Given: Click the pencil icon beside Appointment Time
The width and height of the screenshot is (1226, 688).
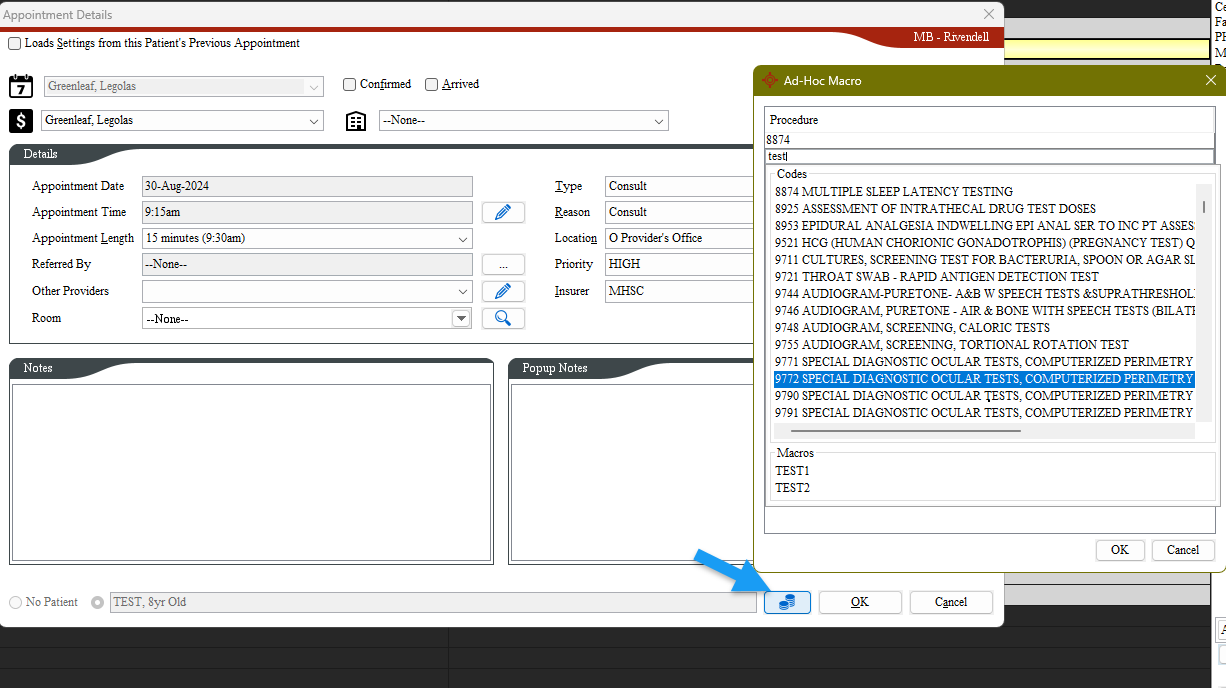Looking at the screenshot, I should click(x=503, y=212).
